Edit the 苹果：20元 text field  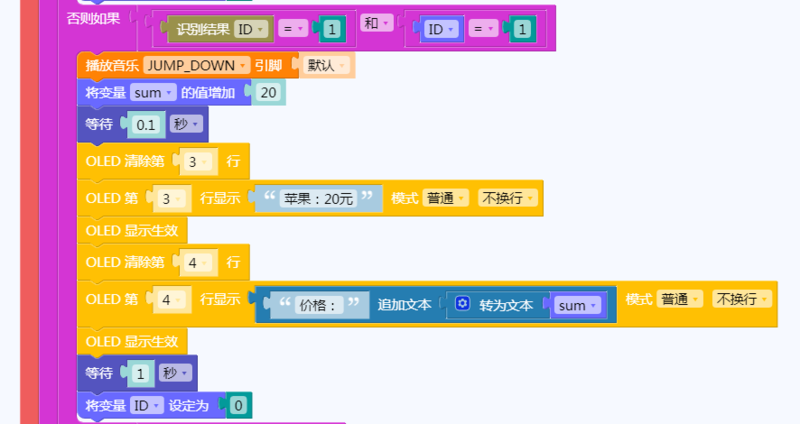tap(318, 198)
